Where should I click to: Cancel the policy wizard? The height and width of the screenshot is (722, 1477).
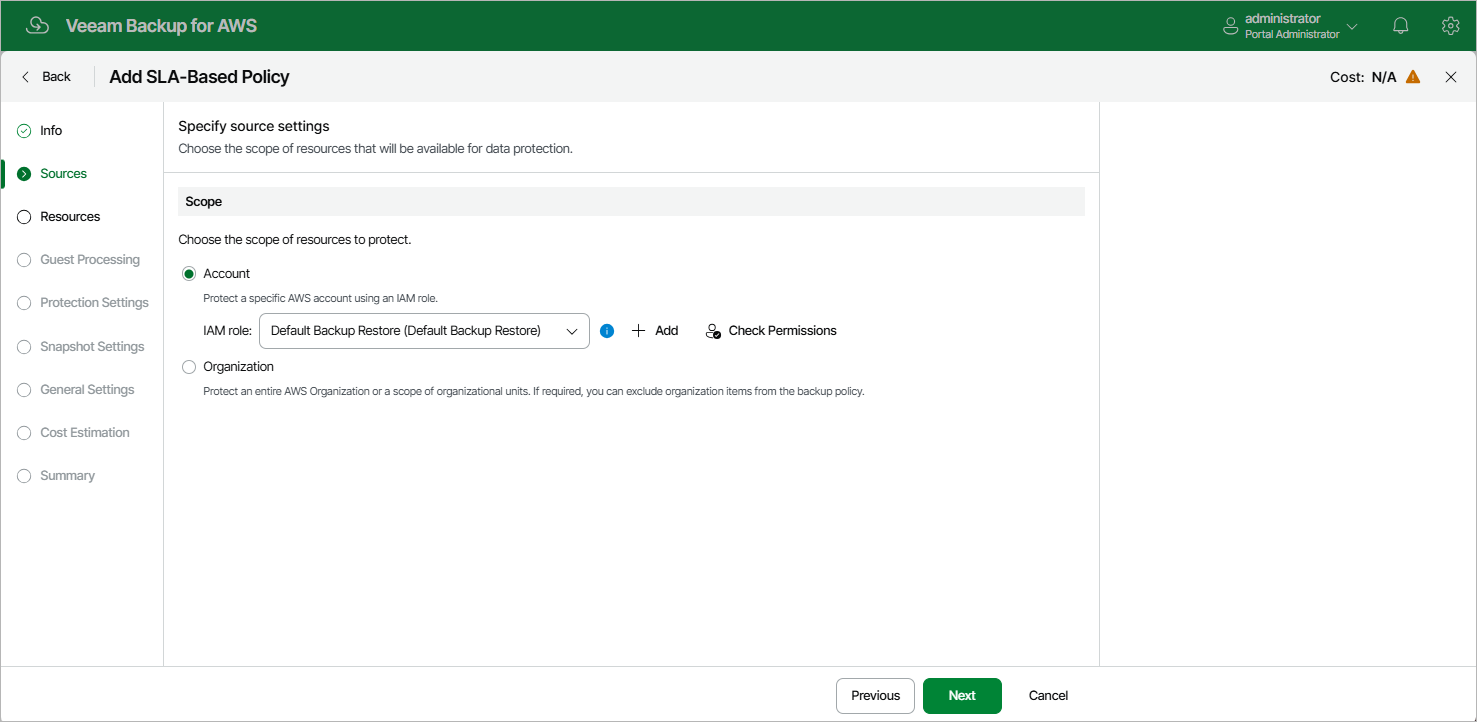pyautogui.click(x=1048, y=696)
